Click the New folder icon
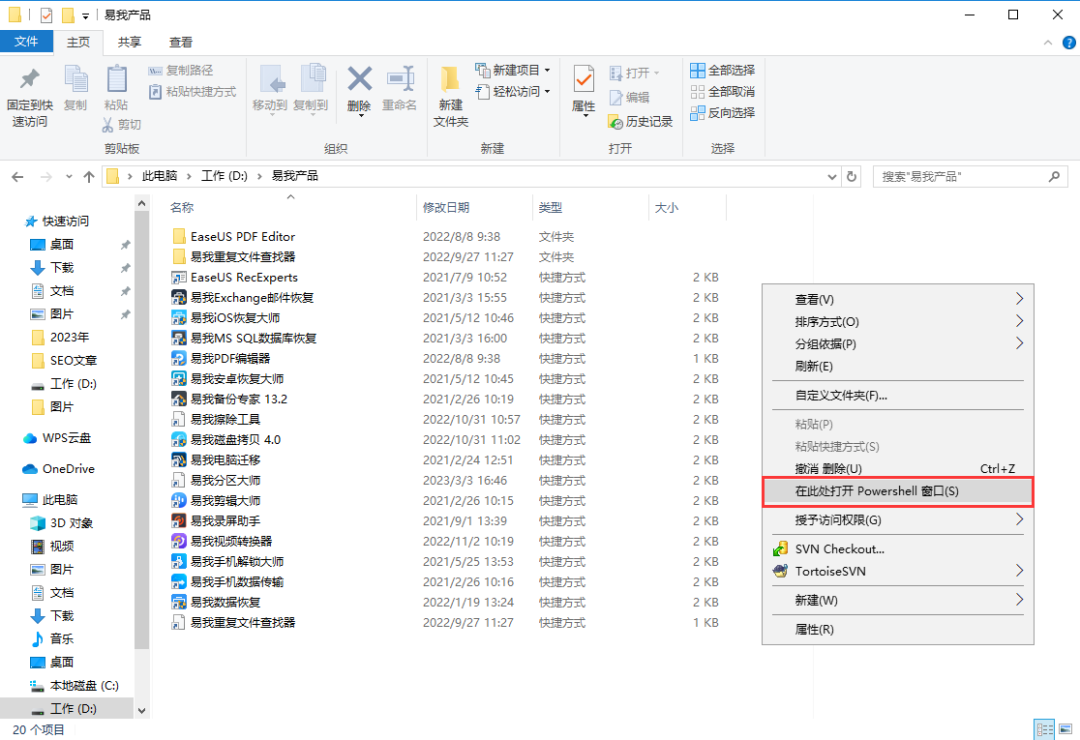The height and width of the screenshot is (740, 1080). pyautogui.click(x=450, y=79)
